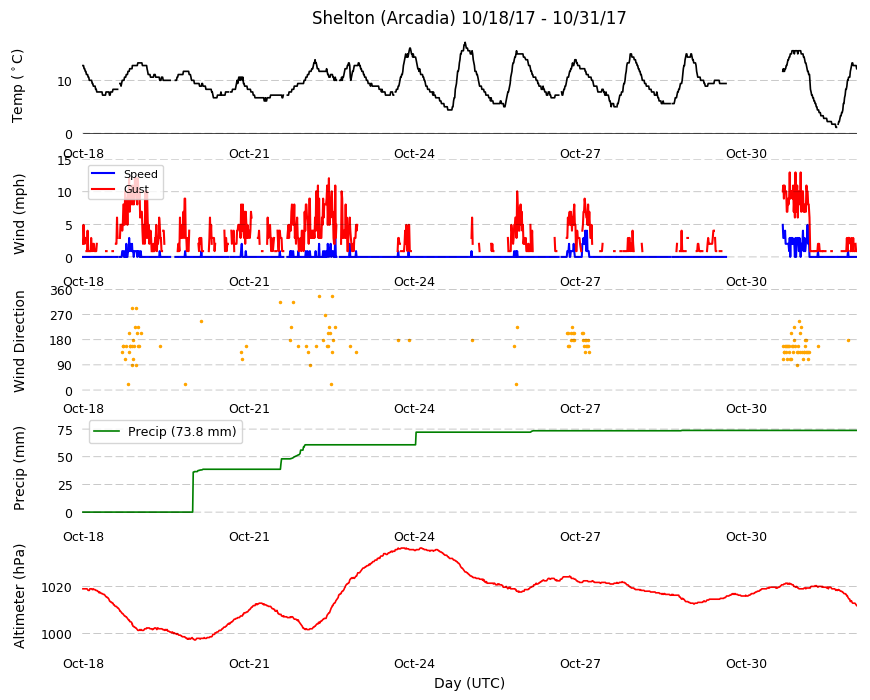Click the Temp (°C) axis label
The image size is (870, 700).
click(x=18, y=86)
